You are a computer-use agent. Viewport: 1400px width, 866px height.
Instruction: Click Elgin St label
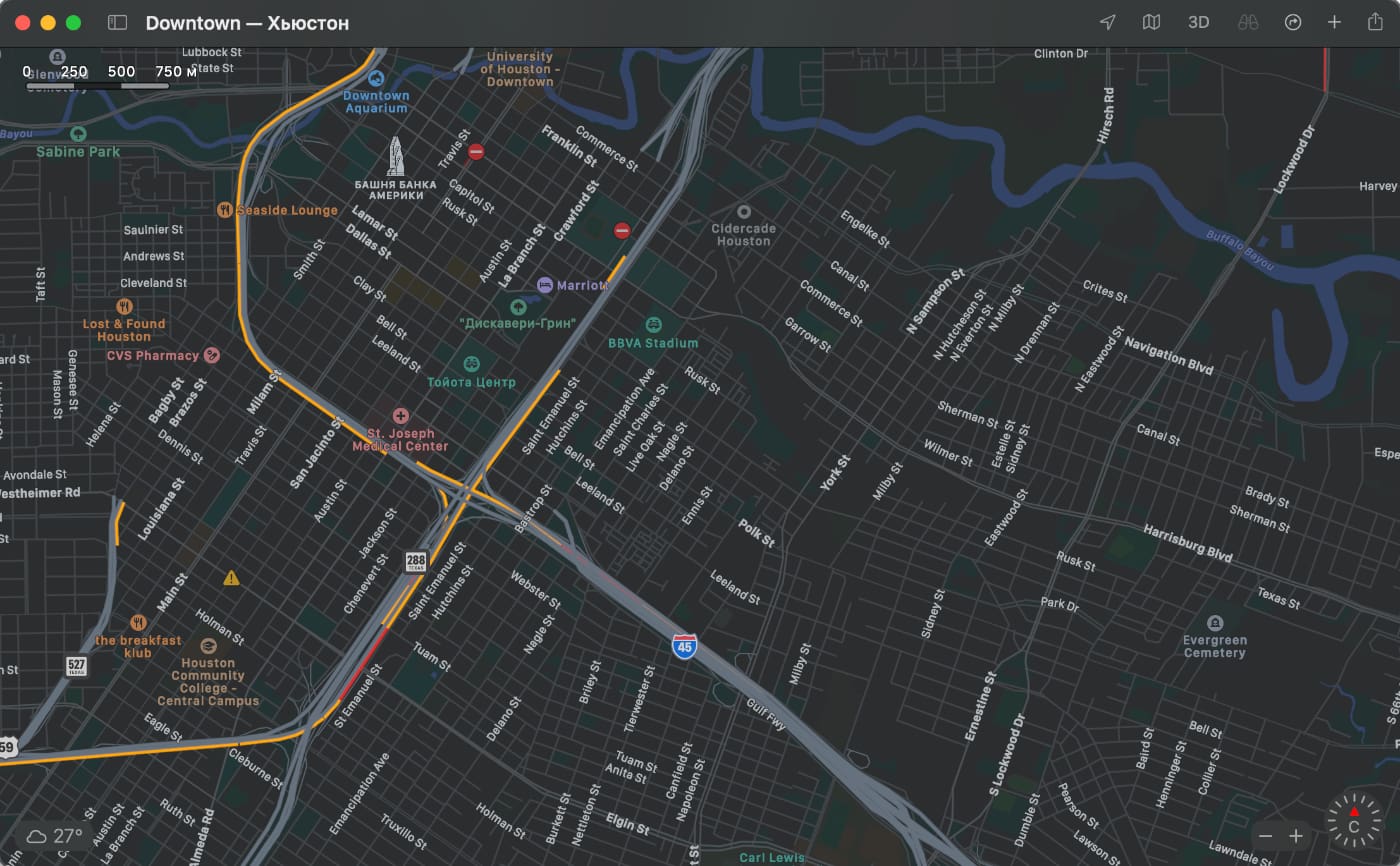628,824
